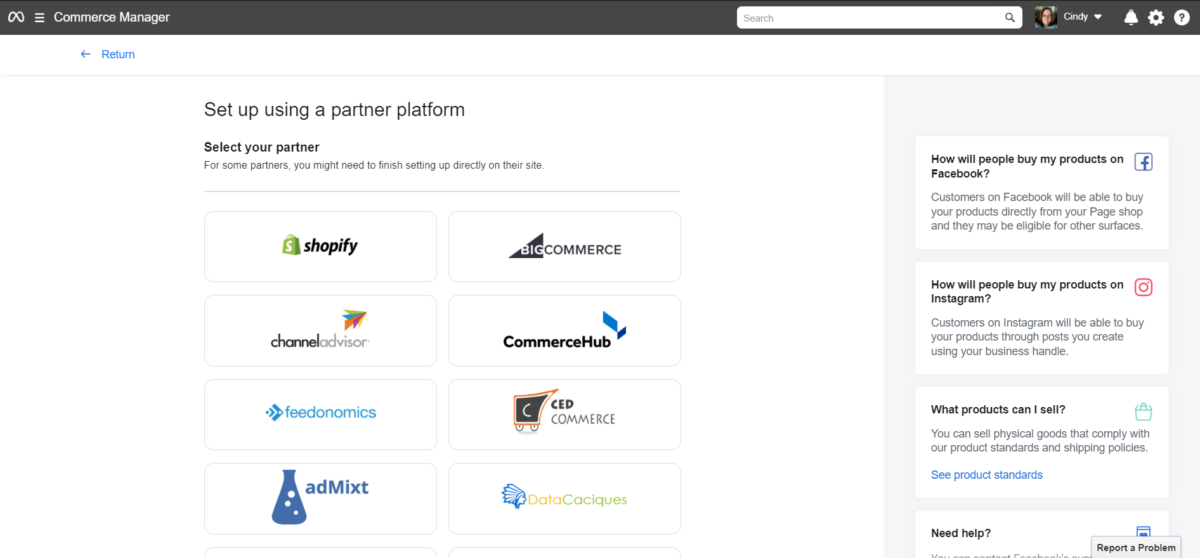Select the ChannelAdvisor partner card
The width and height of the screenshot is (1200, 558).
tap(320, 330)
